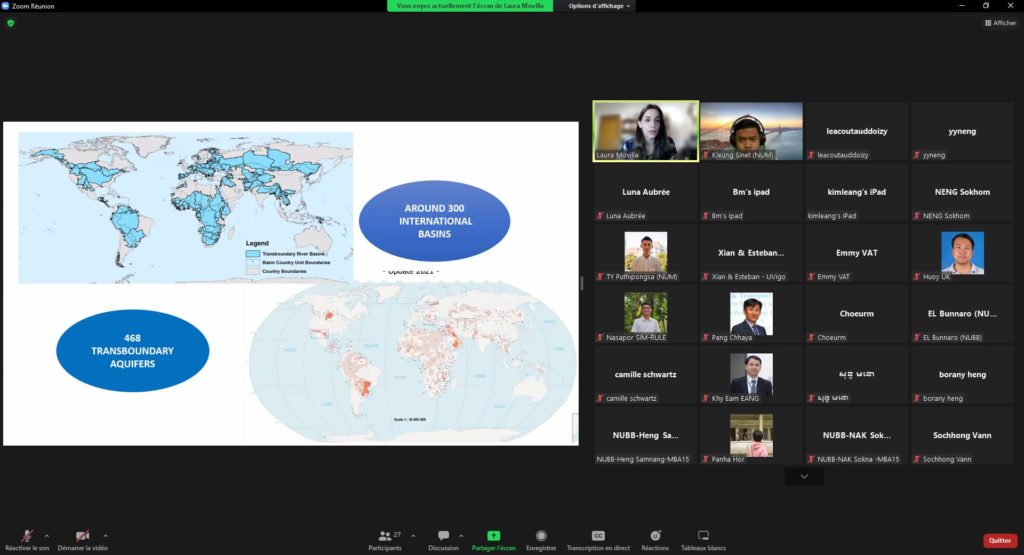This screenshot has height=555, width=1024.
Task: Show more participants with down chevron
Action: [804, 478]
